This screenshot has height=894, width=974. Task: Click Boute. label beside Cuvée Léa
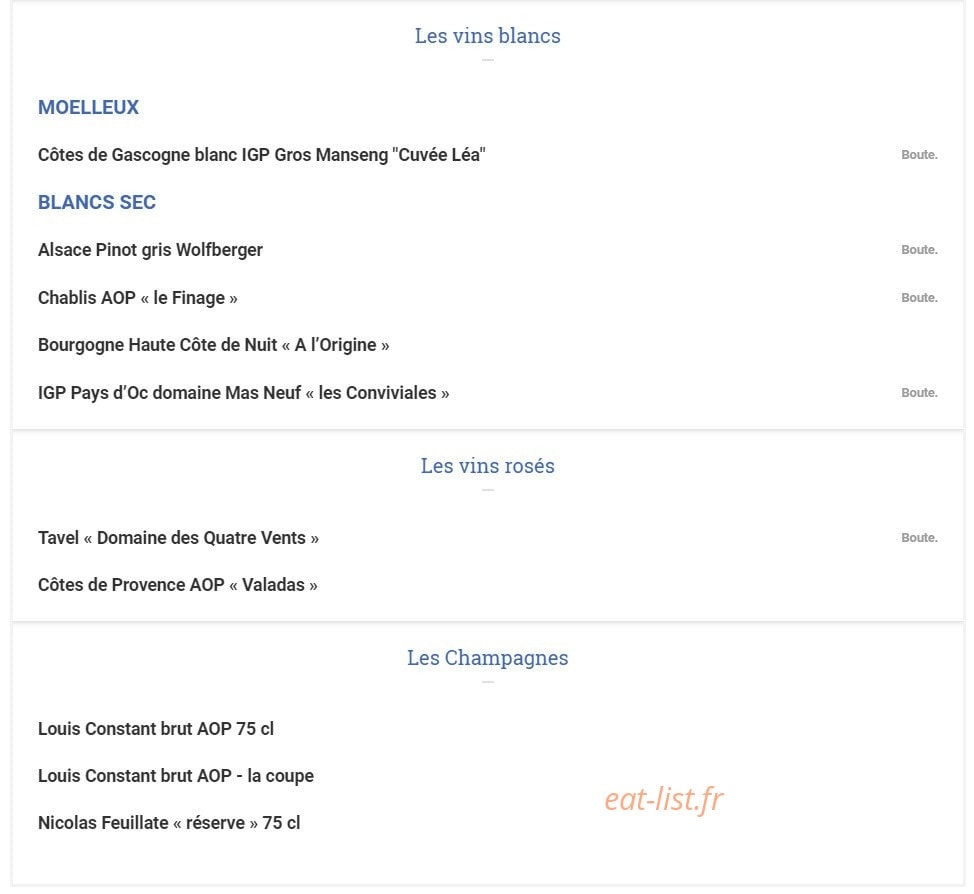point(919,155)
